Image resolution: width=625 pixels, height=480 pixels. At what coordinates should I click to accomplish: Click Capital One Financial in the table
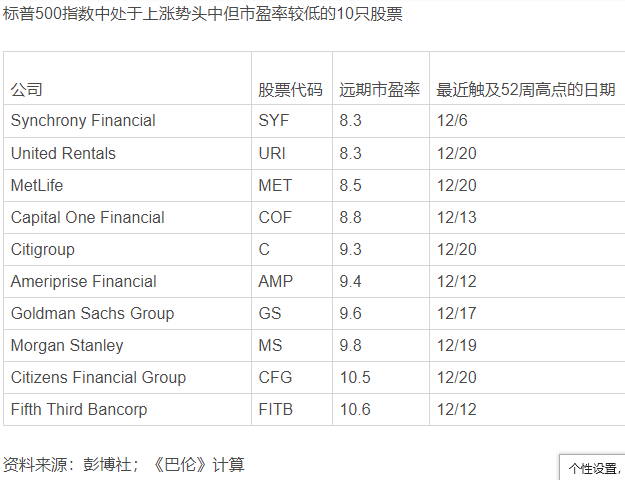[x=87, y=217]
